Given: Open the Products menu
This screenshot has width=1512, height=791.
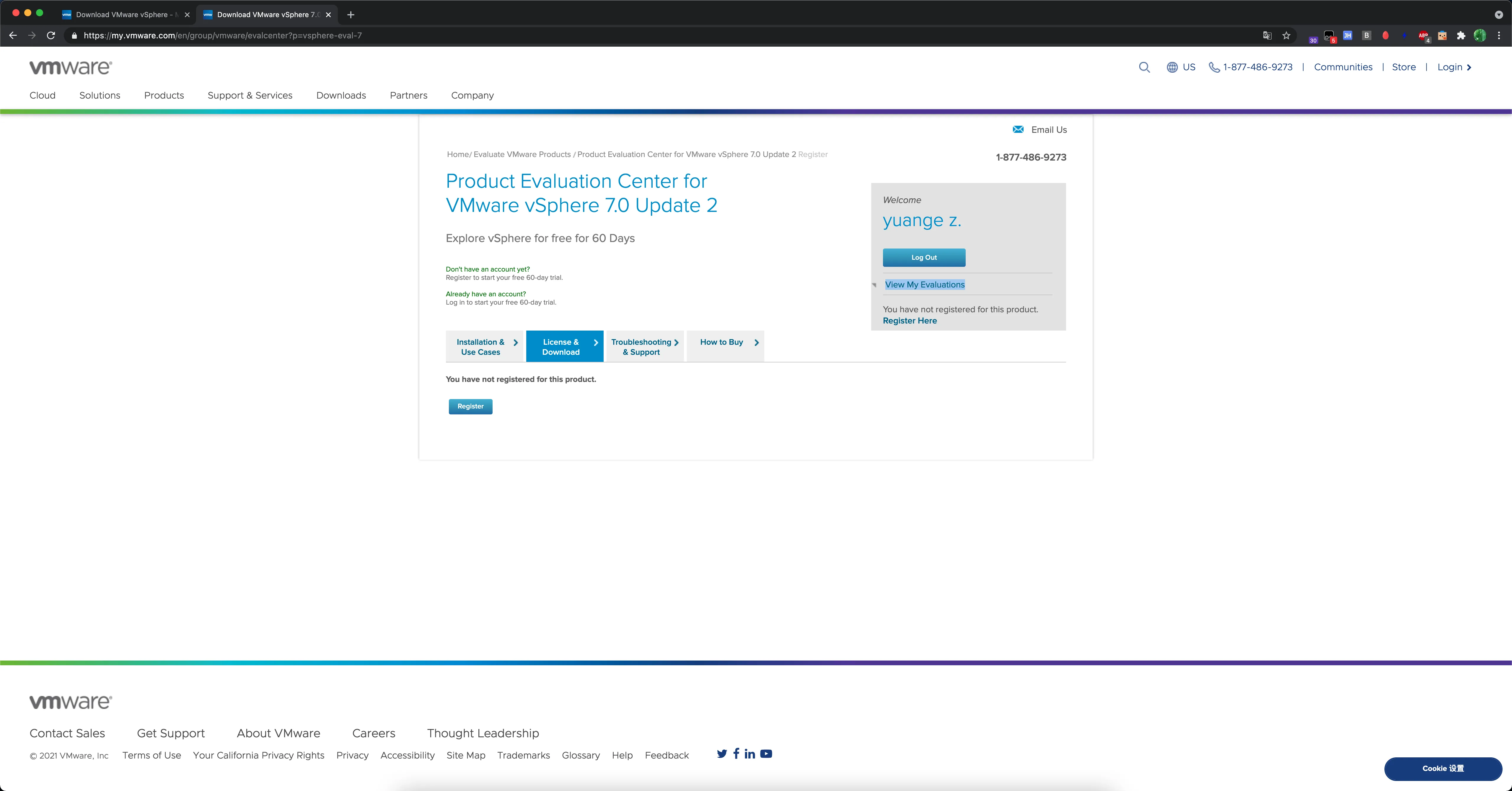Looking at the screenshot, I should pyautogui.click(x=164, y=95).
